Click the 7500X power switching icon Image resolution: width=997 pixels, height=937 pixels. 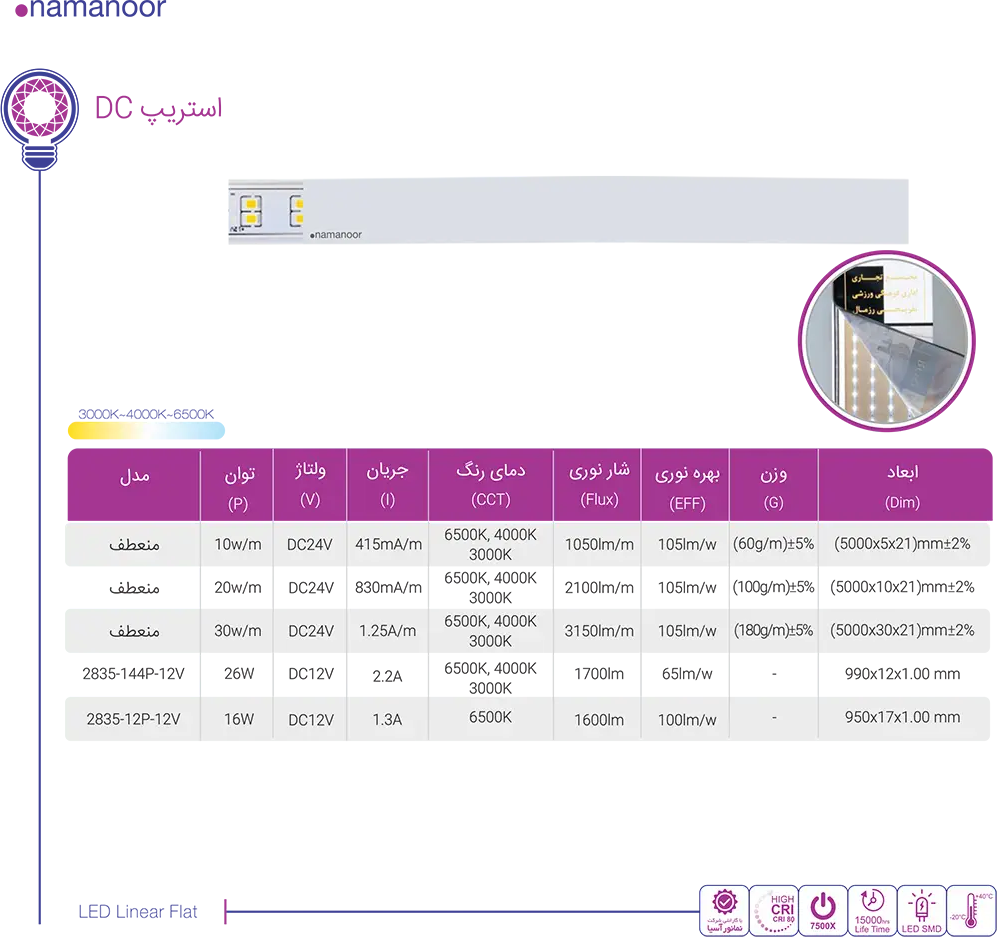pyautogui.click(x=822, y=909)
